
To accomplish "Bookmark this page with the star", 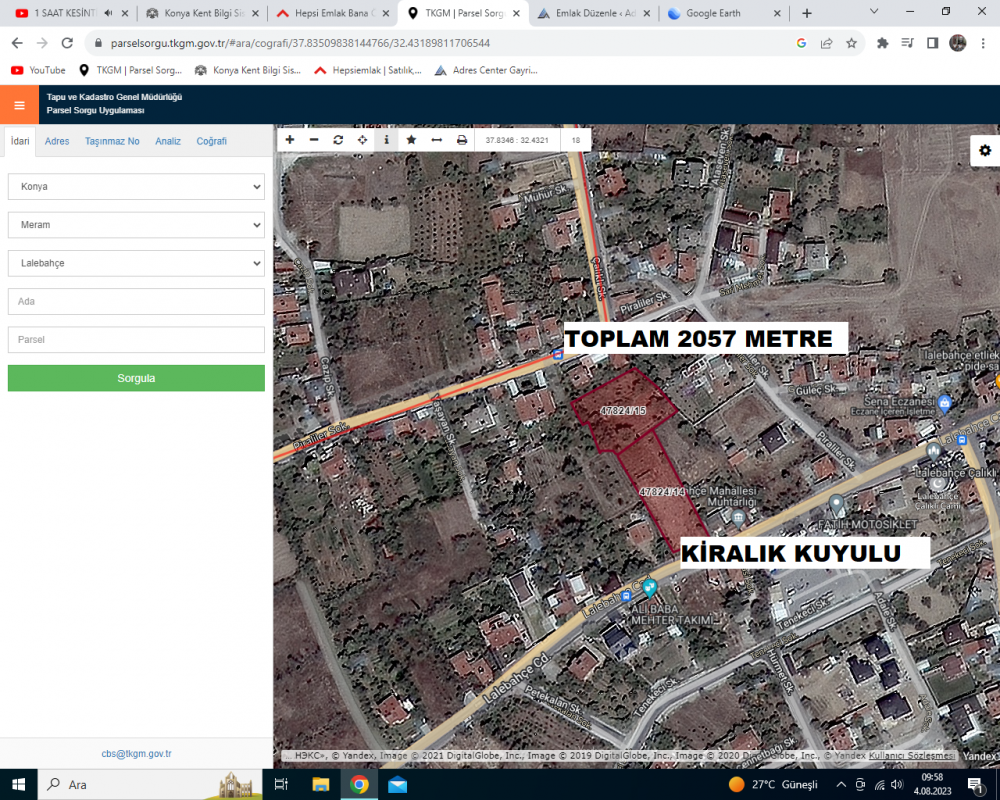I will click(x=851, y=43).
